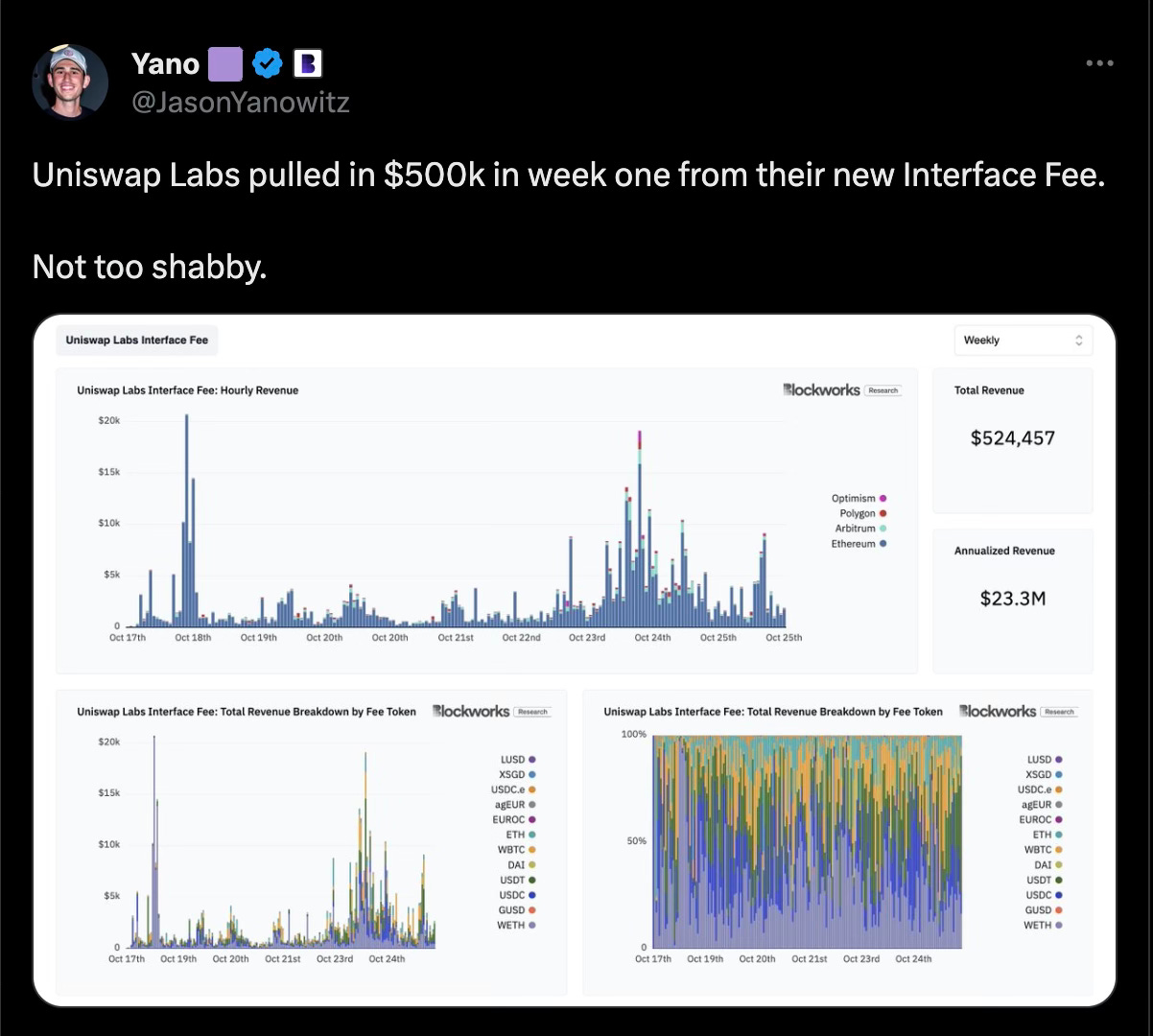The height and width of the screenshot is (1036, 1153).
Task: Click the title of the dollar breakdown chart
Action: pyautogui.click(x=247, y=712)
